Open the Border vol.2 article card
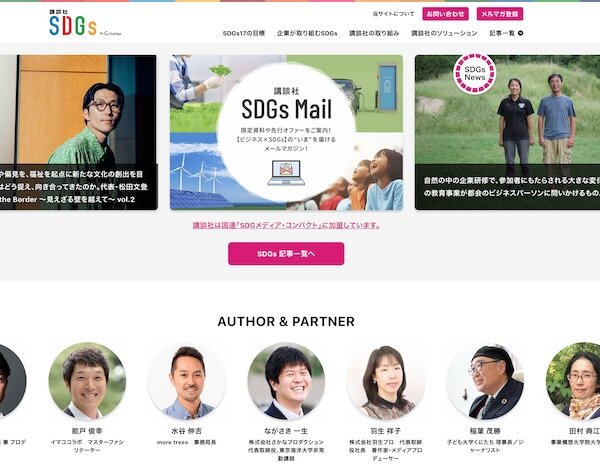The height and width of the screenshot is (466, 600). click(x=78, y=132)
